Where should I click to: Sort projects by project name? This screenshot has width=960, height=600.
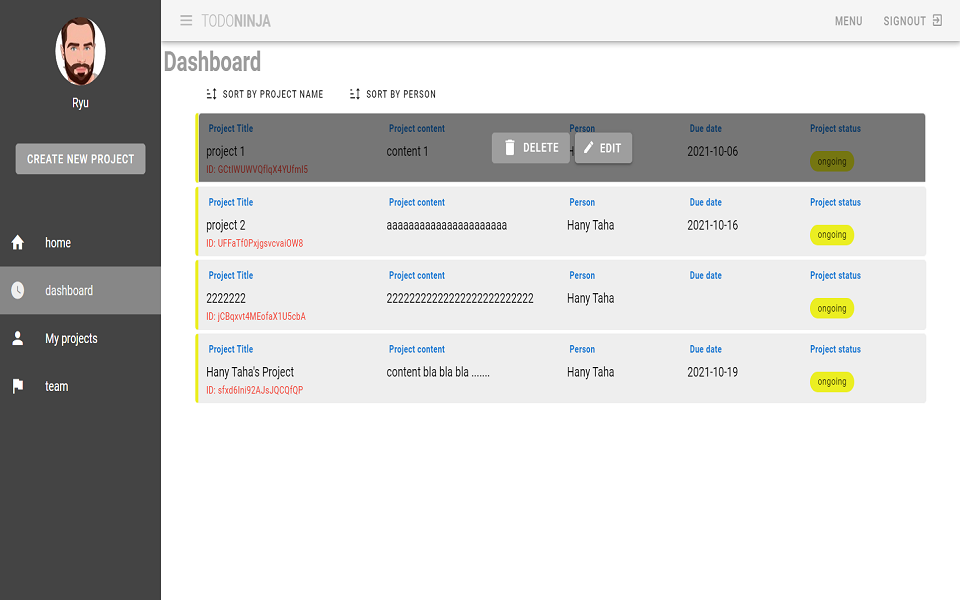click(x=265, y=95)
